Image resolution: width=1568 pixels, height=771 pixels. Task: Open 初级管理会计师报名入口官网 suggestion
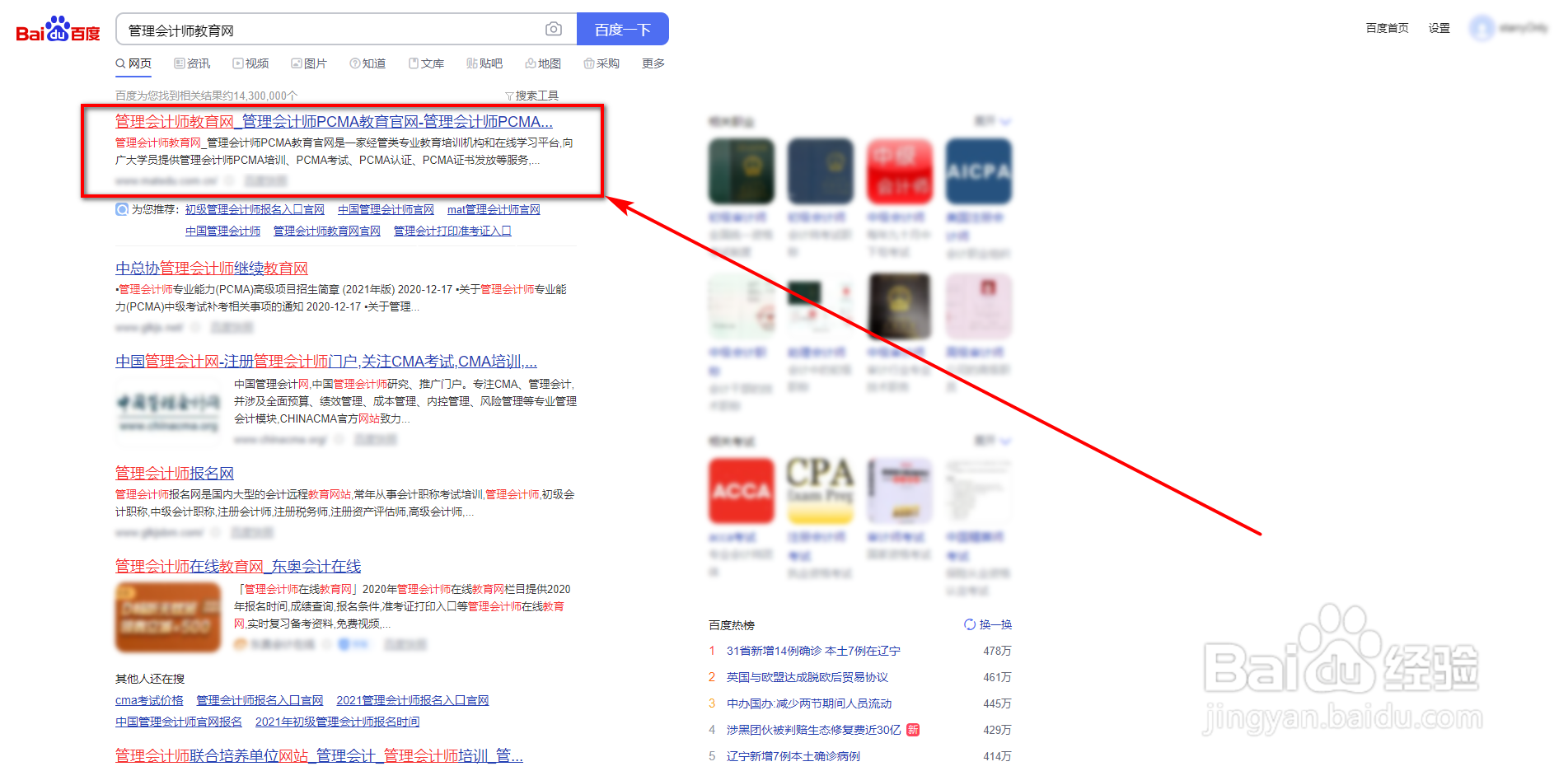(x=255, y=209)
